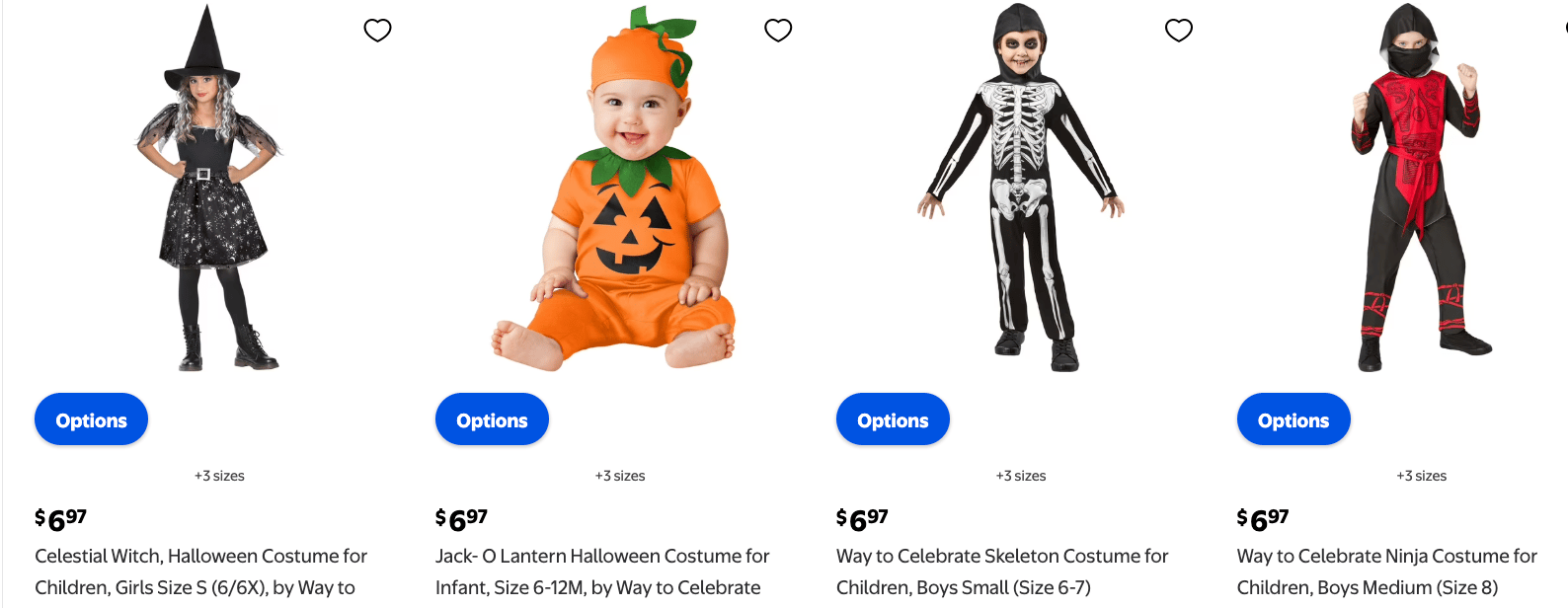Viewport: 1568px width, 608px height.
Task: Favorite the Jack-O Lantern costume heart icon
Action: [x=778, y=31]
